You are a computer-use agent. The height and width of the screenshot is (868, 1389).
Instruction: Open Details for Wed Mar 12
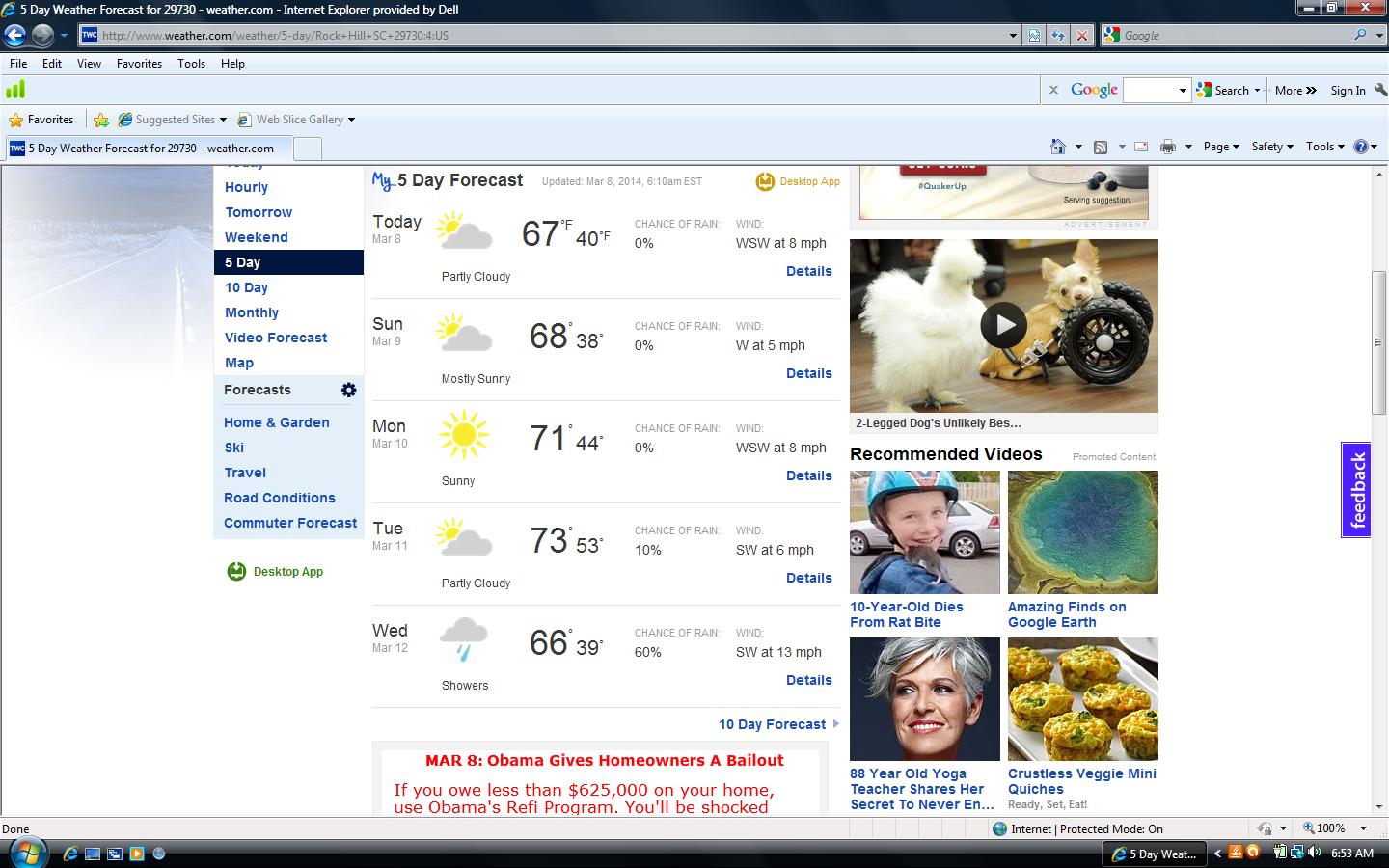808,680
